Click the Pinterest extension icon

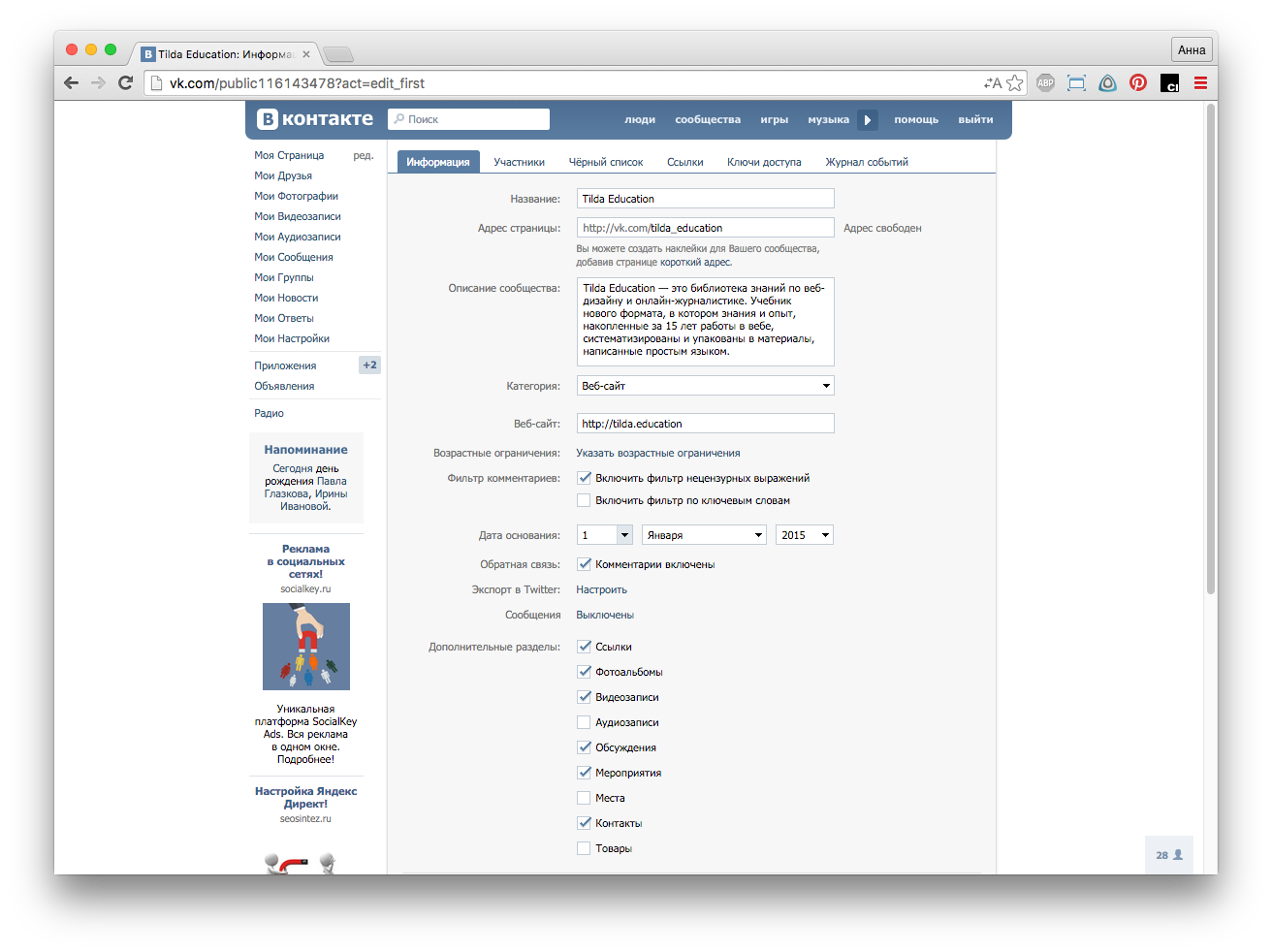coord(1138,83)
